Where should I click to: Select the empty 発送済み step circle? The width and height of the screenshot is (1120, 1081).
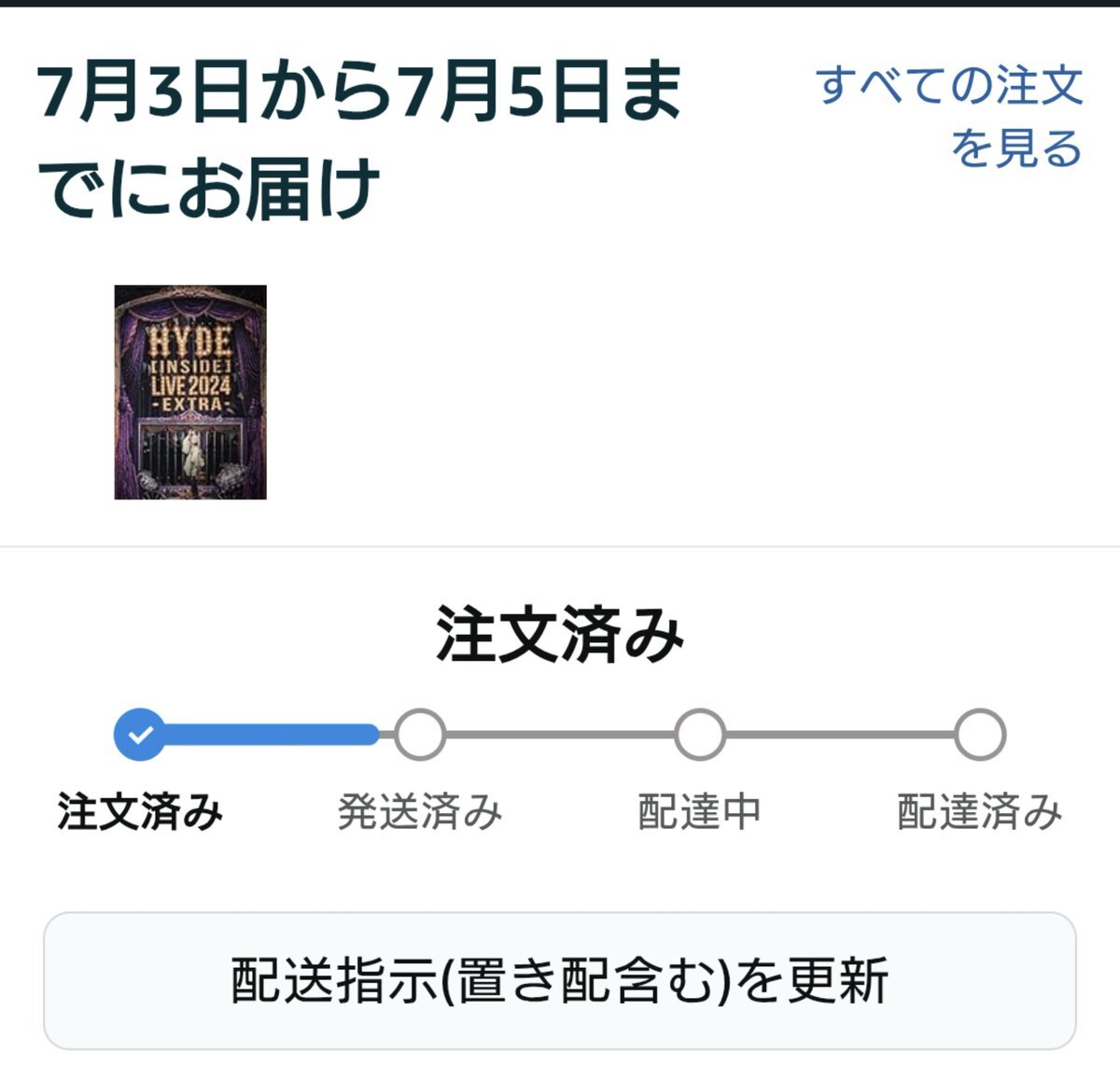coord(420,735)
